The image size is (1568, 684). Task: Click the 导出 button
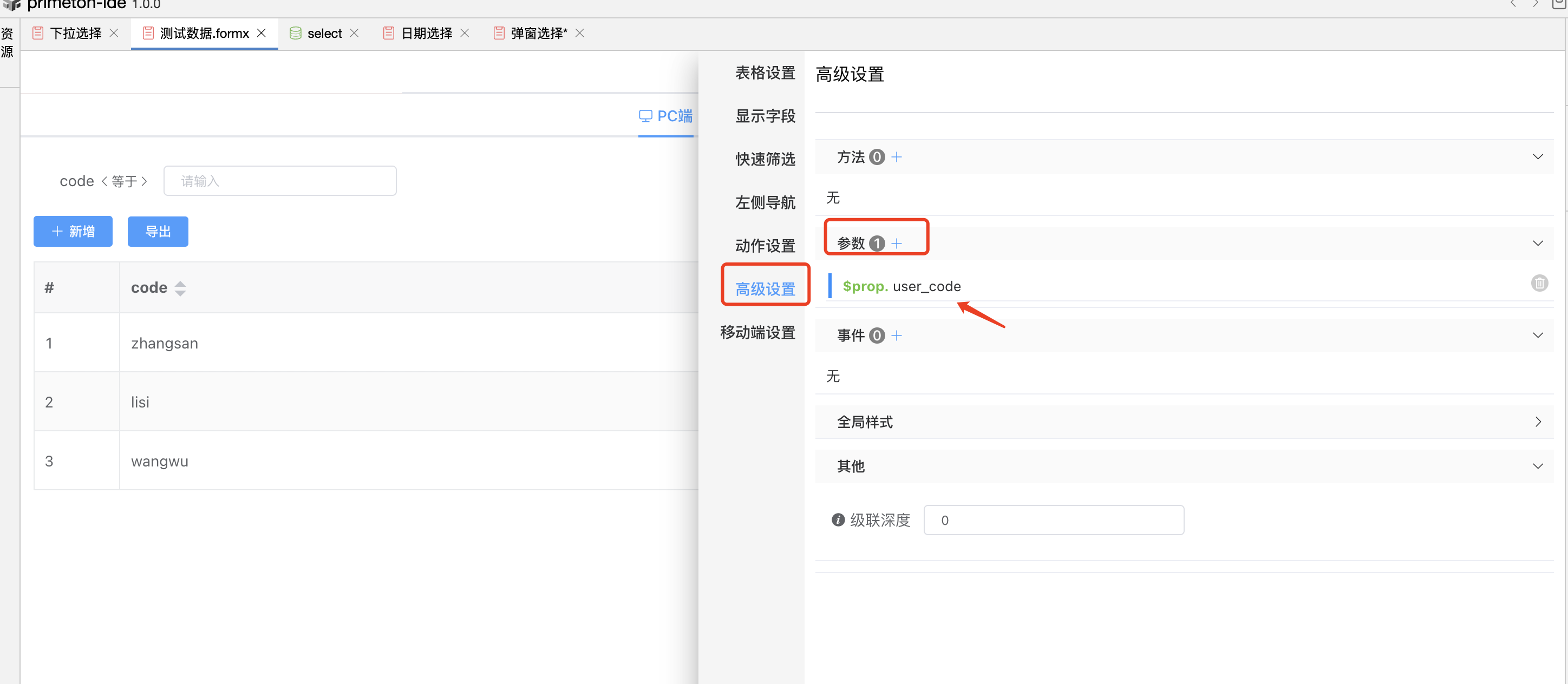tap(158, 231)
